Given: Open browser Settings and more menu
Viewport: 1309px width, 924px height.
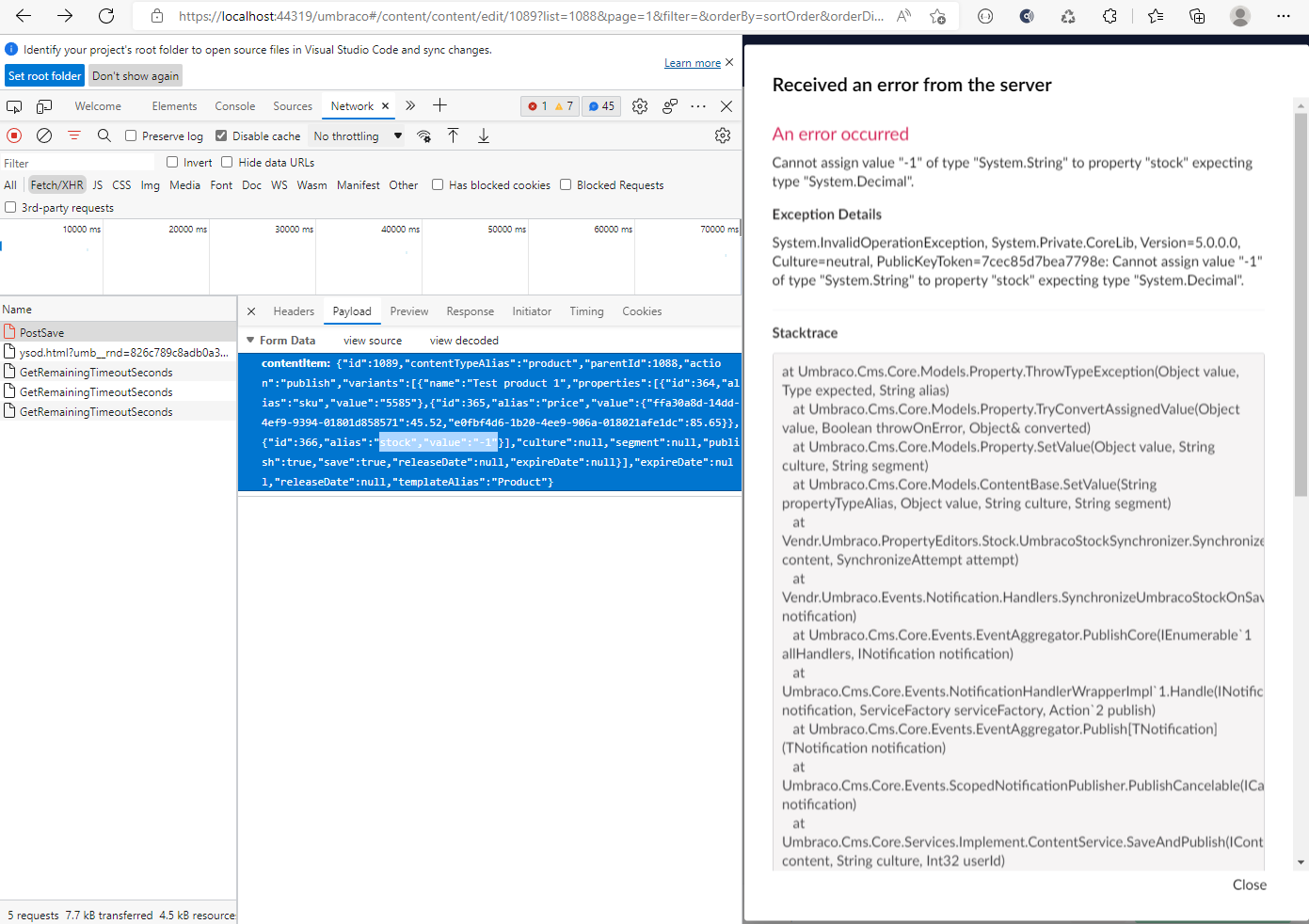Looking at the screenshot, I should pos(1284,16).
